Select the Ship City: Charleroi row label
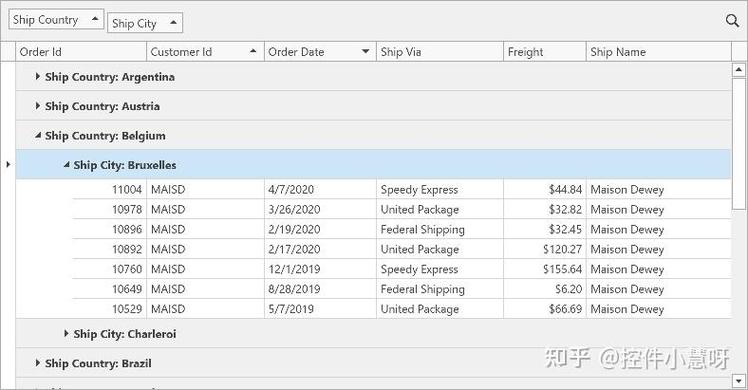Viewport: 748px width, 390px height. point(125,334)
